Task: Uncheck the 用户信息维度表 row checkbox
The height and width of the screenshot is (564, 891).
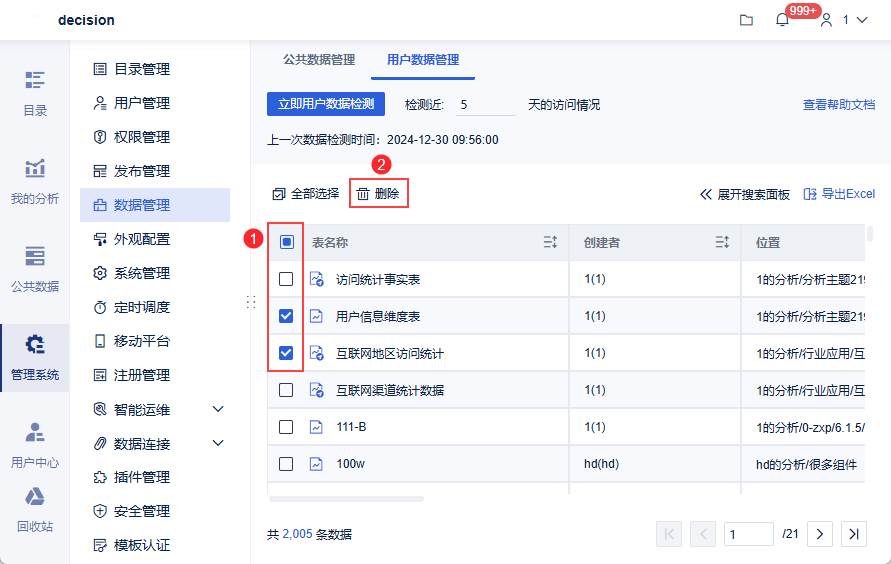Action: 286,316
